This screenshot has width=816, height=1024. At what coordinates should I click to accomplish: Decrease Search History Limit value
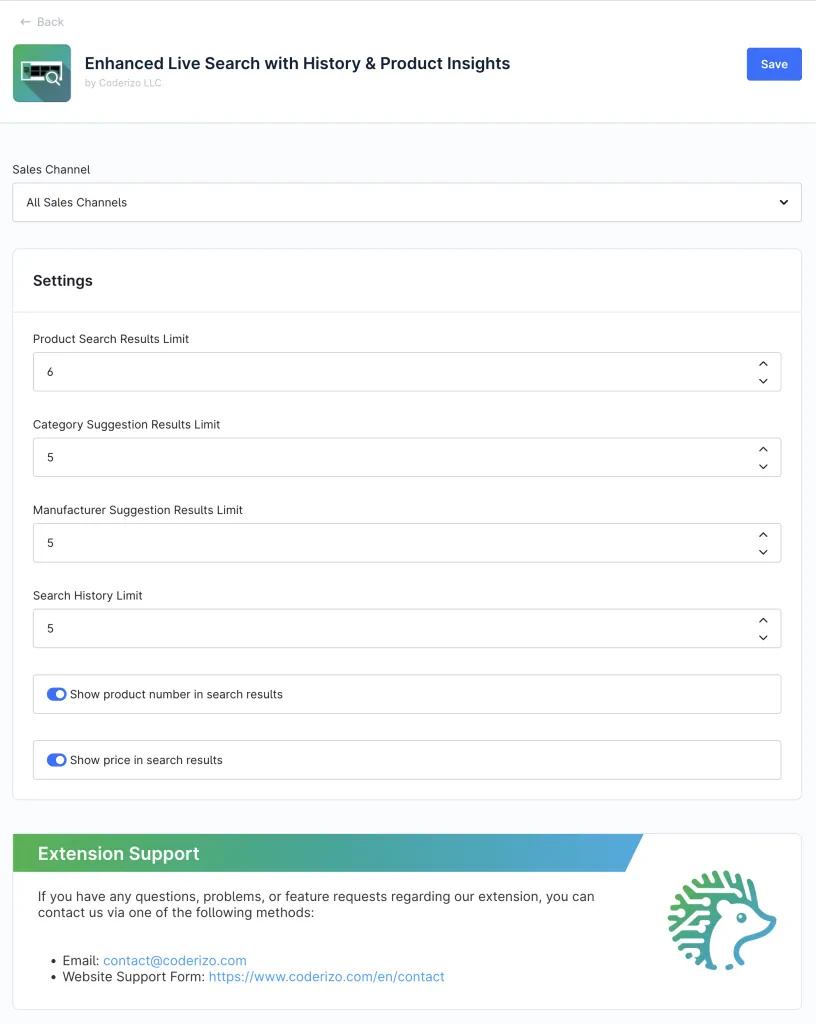[x=763, y=637]
